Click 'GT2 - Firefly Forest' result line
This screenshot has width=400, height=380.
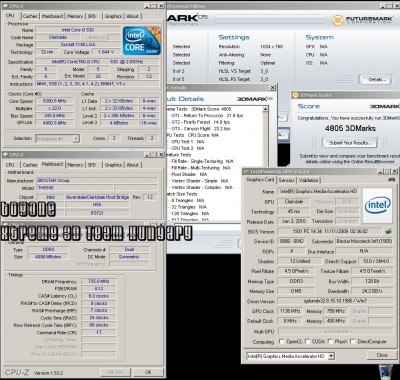201,122
